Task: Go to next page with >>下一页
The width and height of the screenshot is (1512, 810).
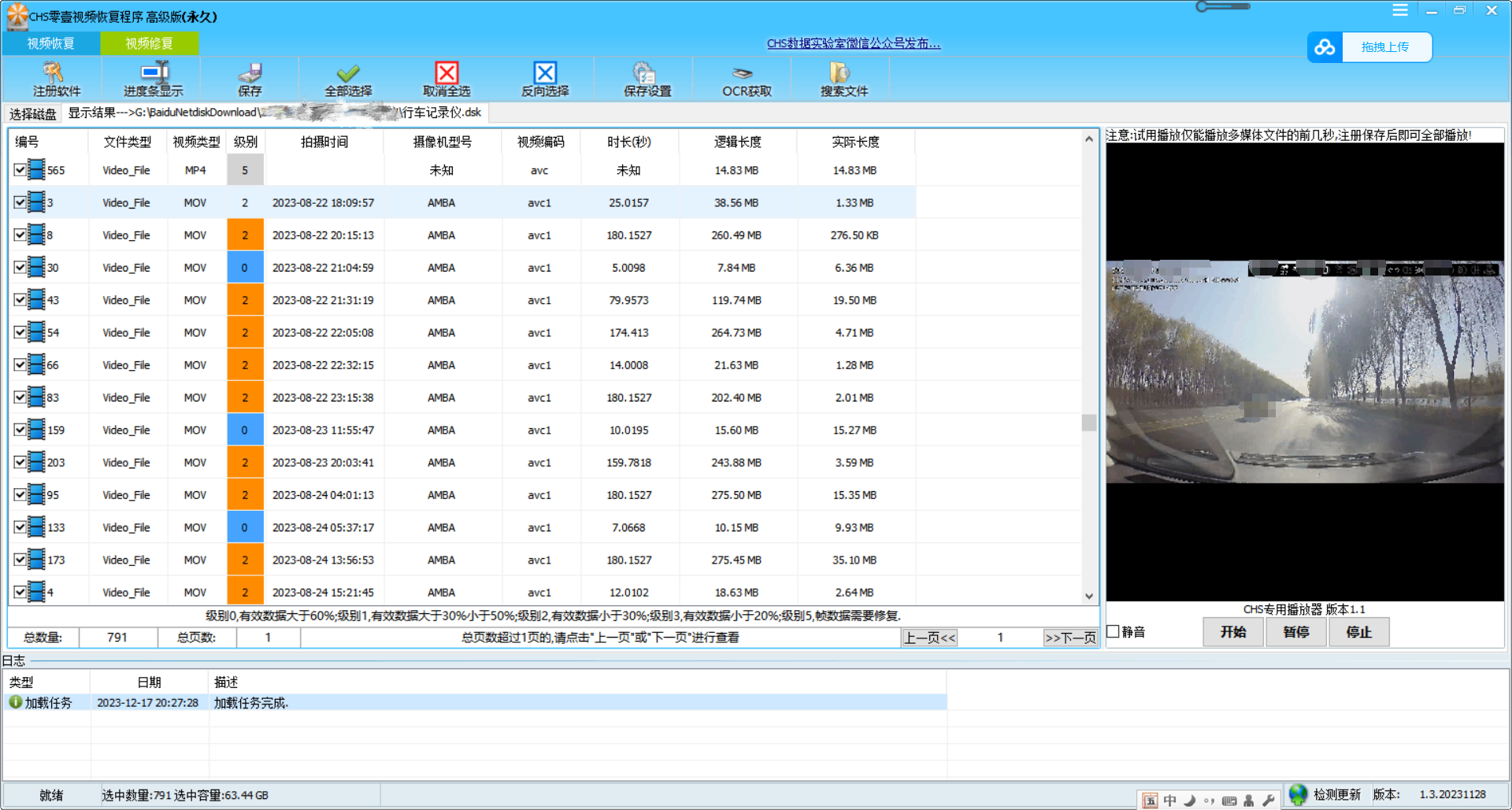Action: [1070, 638]
